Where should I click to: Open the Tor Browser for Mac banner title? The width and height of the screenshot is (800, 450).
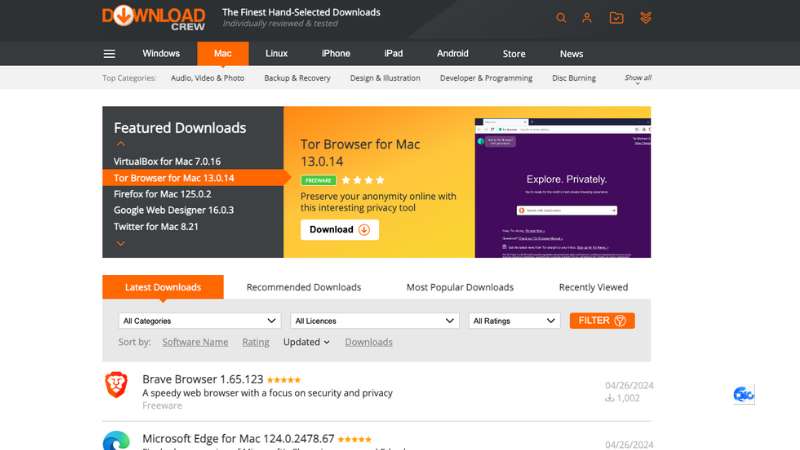pos(360,153)
